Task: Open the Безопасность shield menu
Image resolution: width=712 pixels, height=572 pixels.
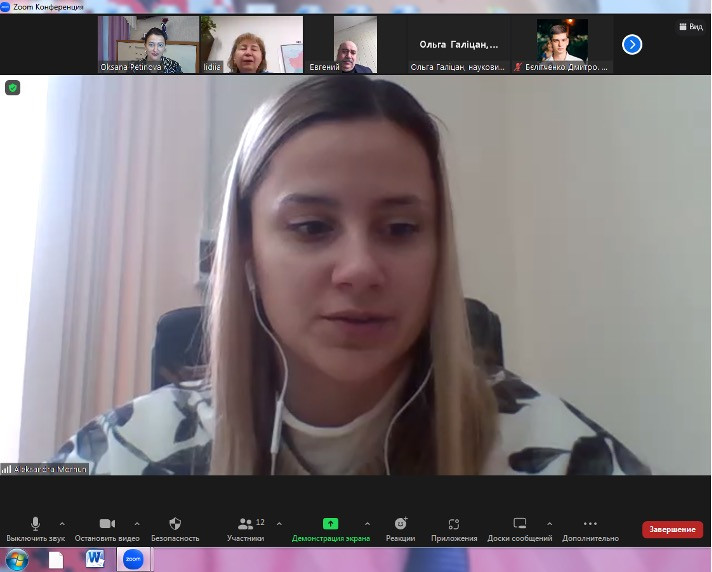Action: 175,529
